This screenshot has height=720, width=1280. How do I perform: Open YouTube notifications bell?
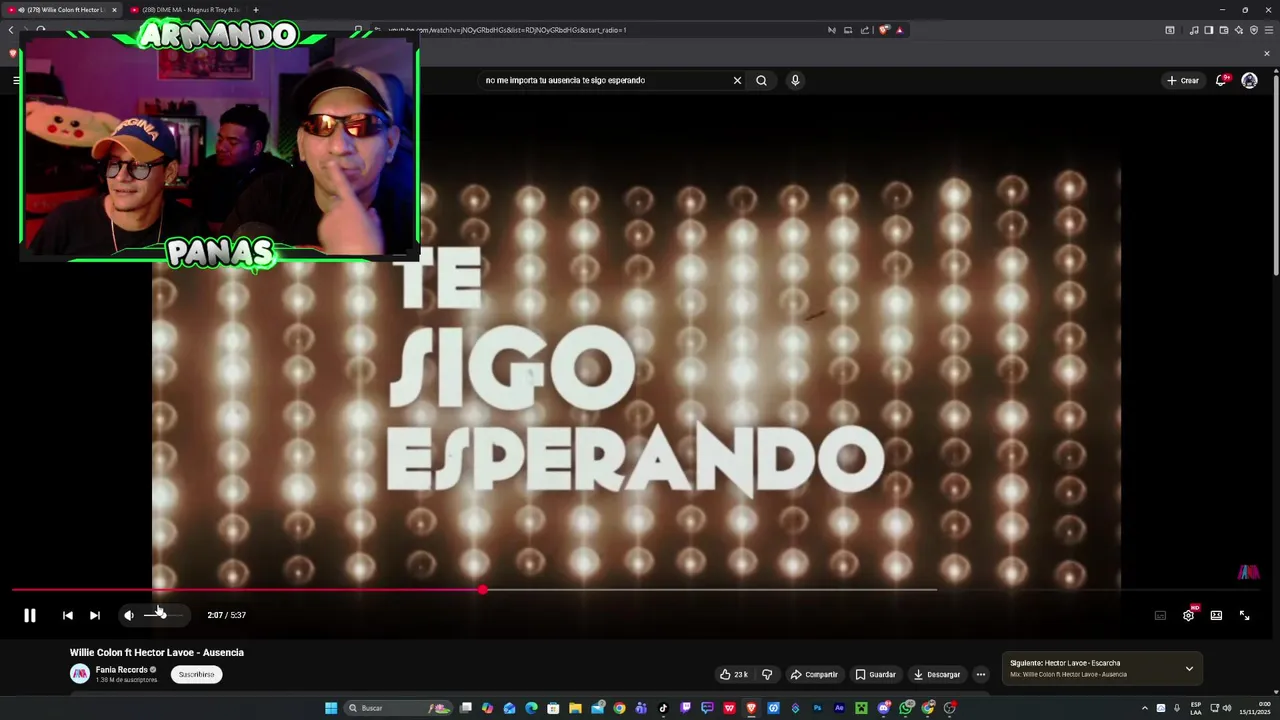pos(1221,80)
